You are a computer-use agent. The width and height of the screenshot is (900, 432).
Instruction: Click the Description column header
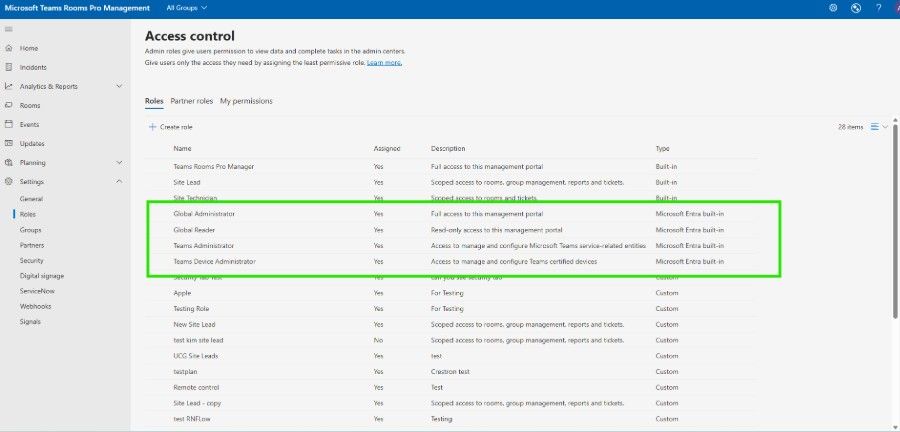click(448, 149)
